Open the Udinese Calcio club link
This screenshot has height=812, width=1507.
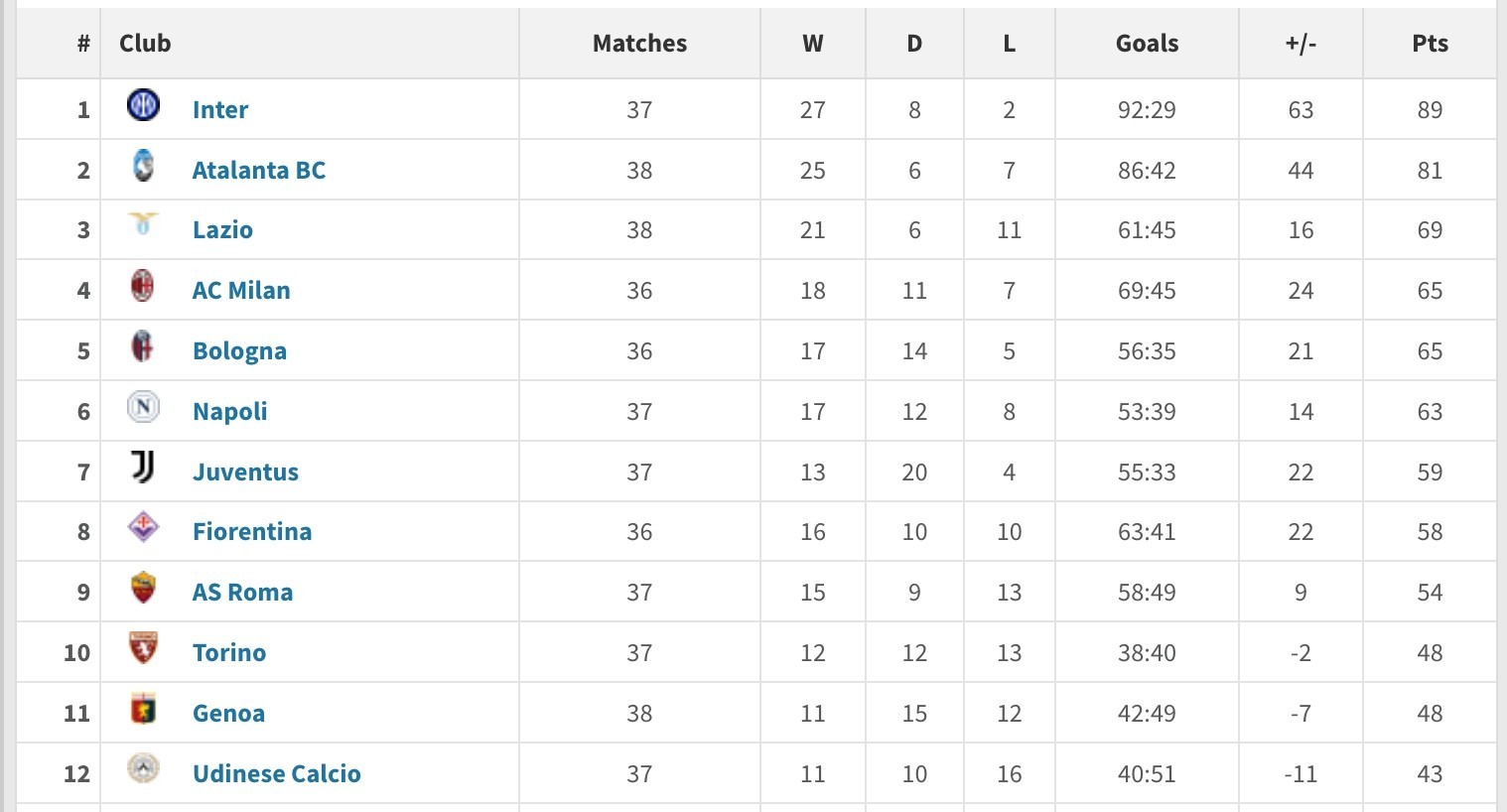coord(276,773)
